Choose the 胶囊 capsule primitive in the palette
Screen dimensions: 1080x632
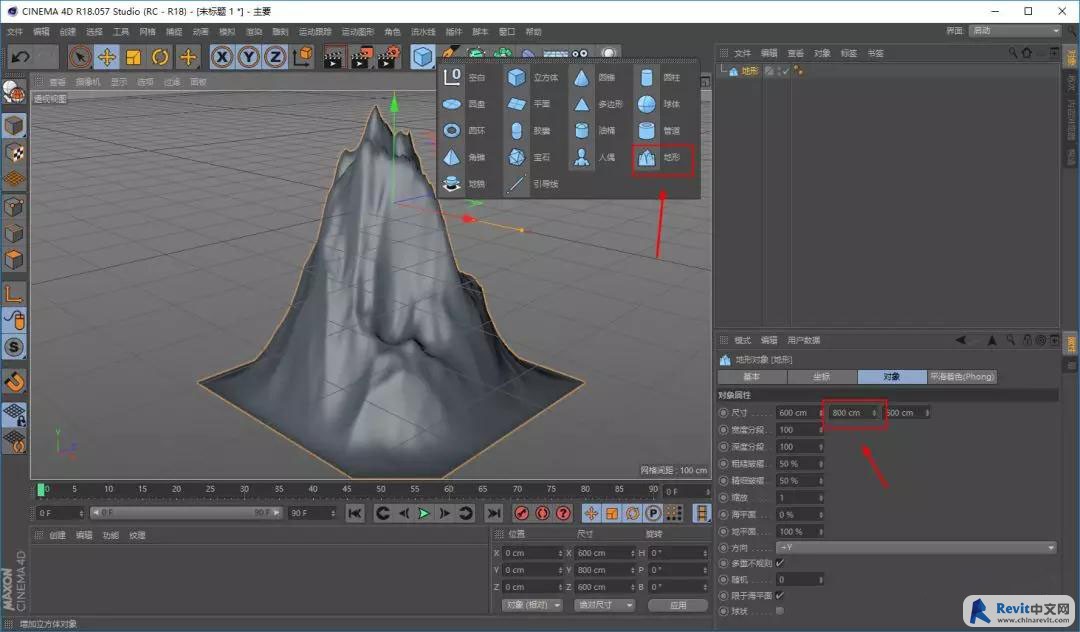pyautogui.click(x=529, y=130)
